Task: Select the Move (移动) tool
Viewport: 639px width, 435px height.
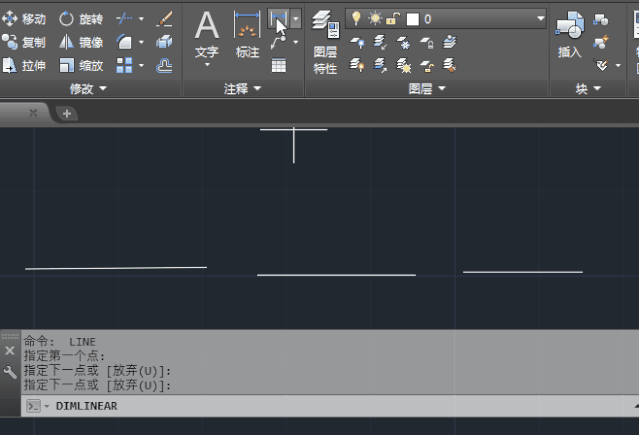Action: point(24,19)
